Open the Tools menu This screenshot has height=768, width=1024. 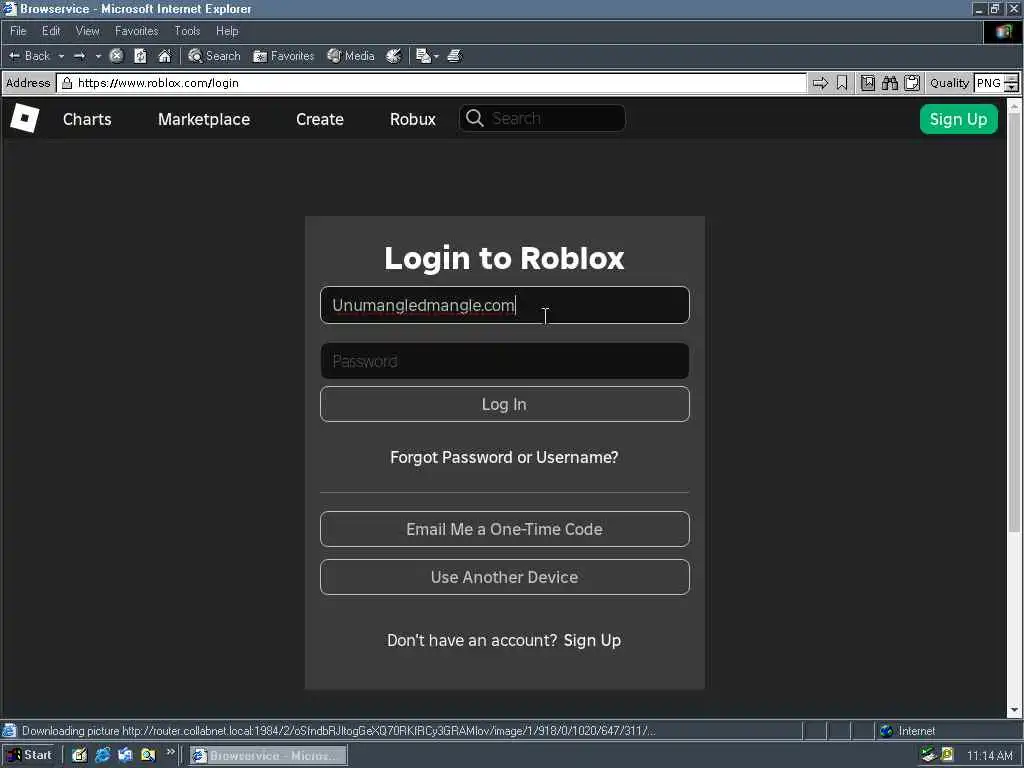point(187,31)
